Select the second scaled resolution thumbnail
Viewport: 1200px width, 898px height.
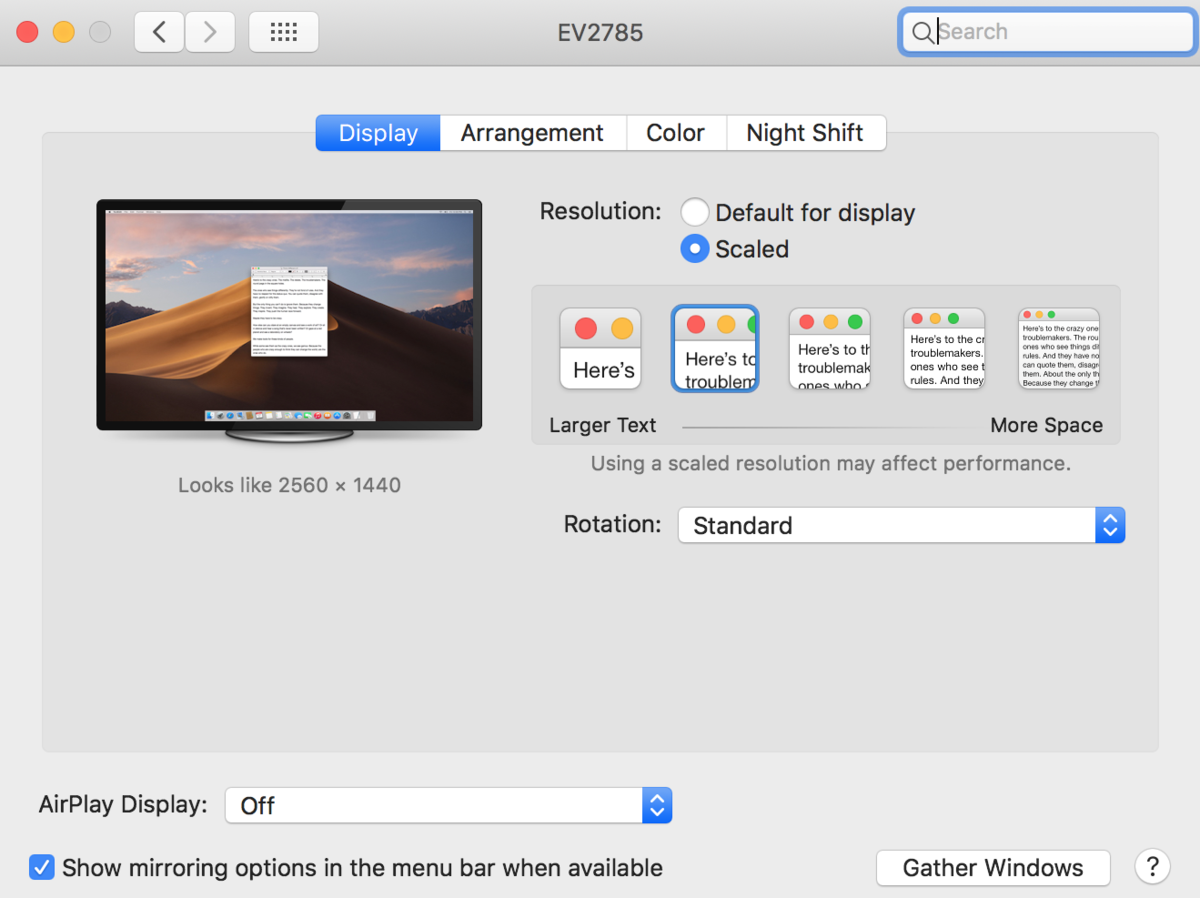pos(715,348)
